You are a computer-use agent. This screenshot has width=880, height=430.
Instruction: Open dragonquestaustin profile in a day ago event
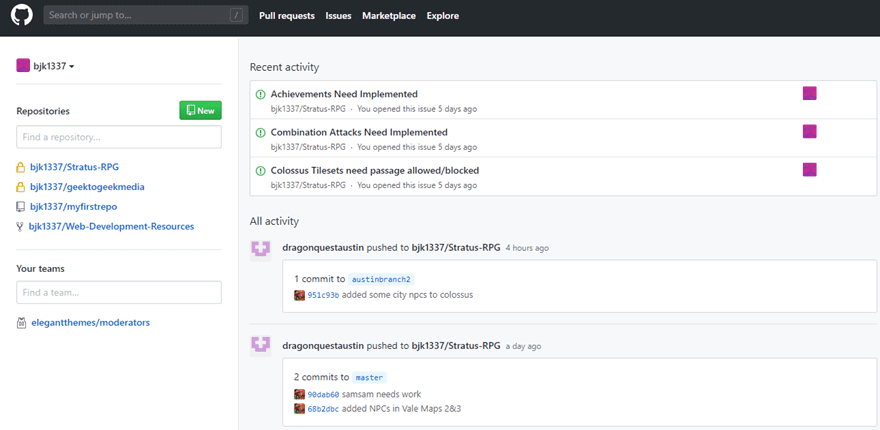point(323,346)
